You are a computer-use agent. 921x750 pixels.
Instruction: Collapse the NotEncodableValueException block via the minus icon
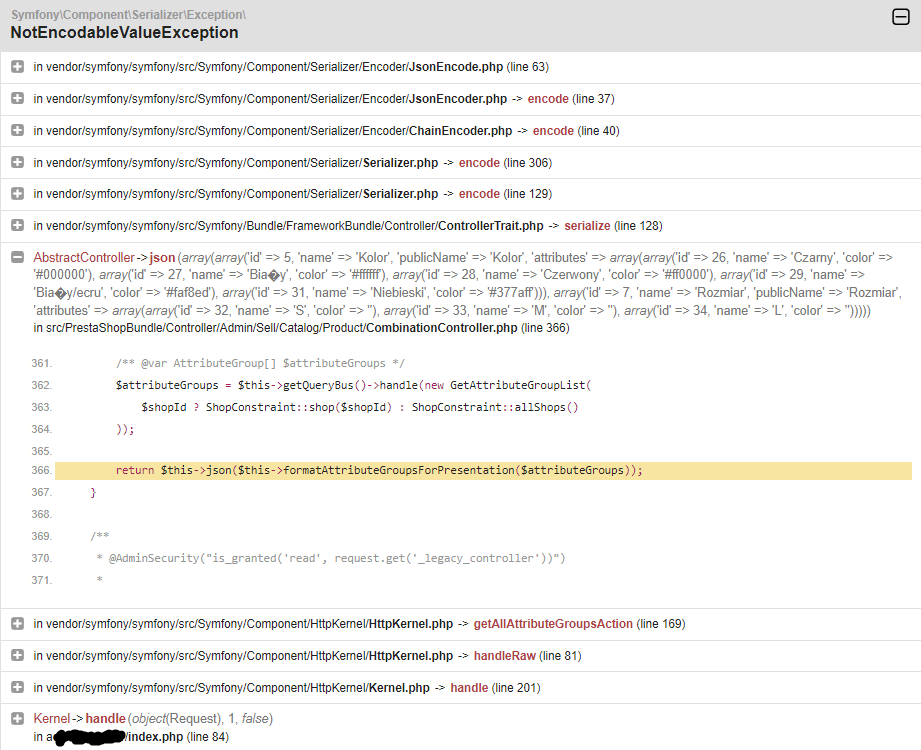click(x=900, y=17)
